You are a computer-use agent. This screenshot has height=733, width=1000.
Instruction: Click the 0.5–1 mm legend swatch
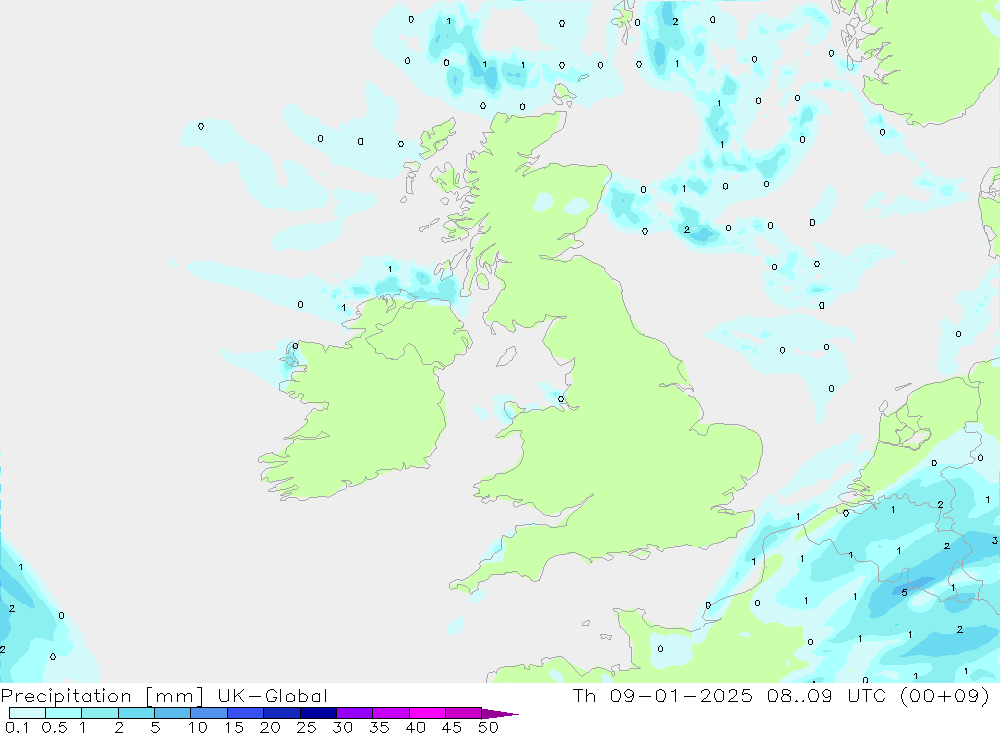64,713
